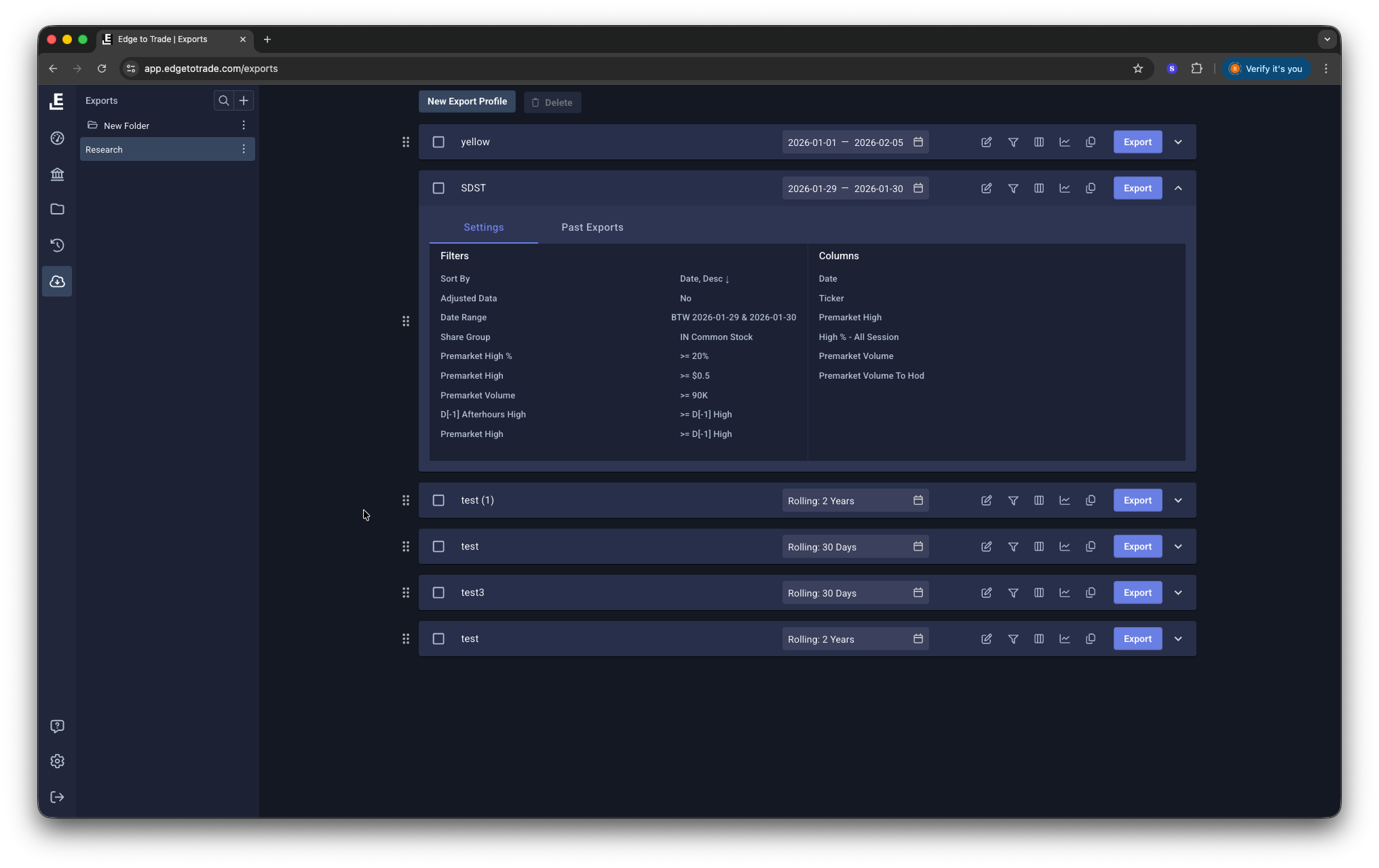Expand the test (1) profile row
The image size is (1379, 868).
pos(1178,500)
